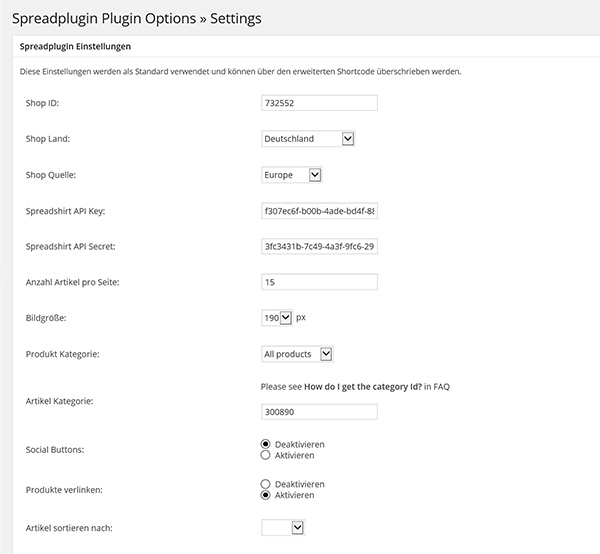The width and height of the screenshot is (600, 554).
Task: Select Aktivieren for Social Buttons
Action: coord(265,455)
